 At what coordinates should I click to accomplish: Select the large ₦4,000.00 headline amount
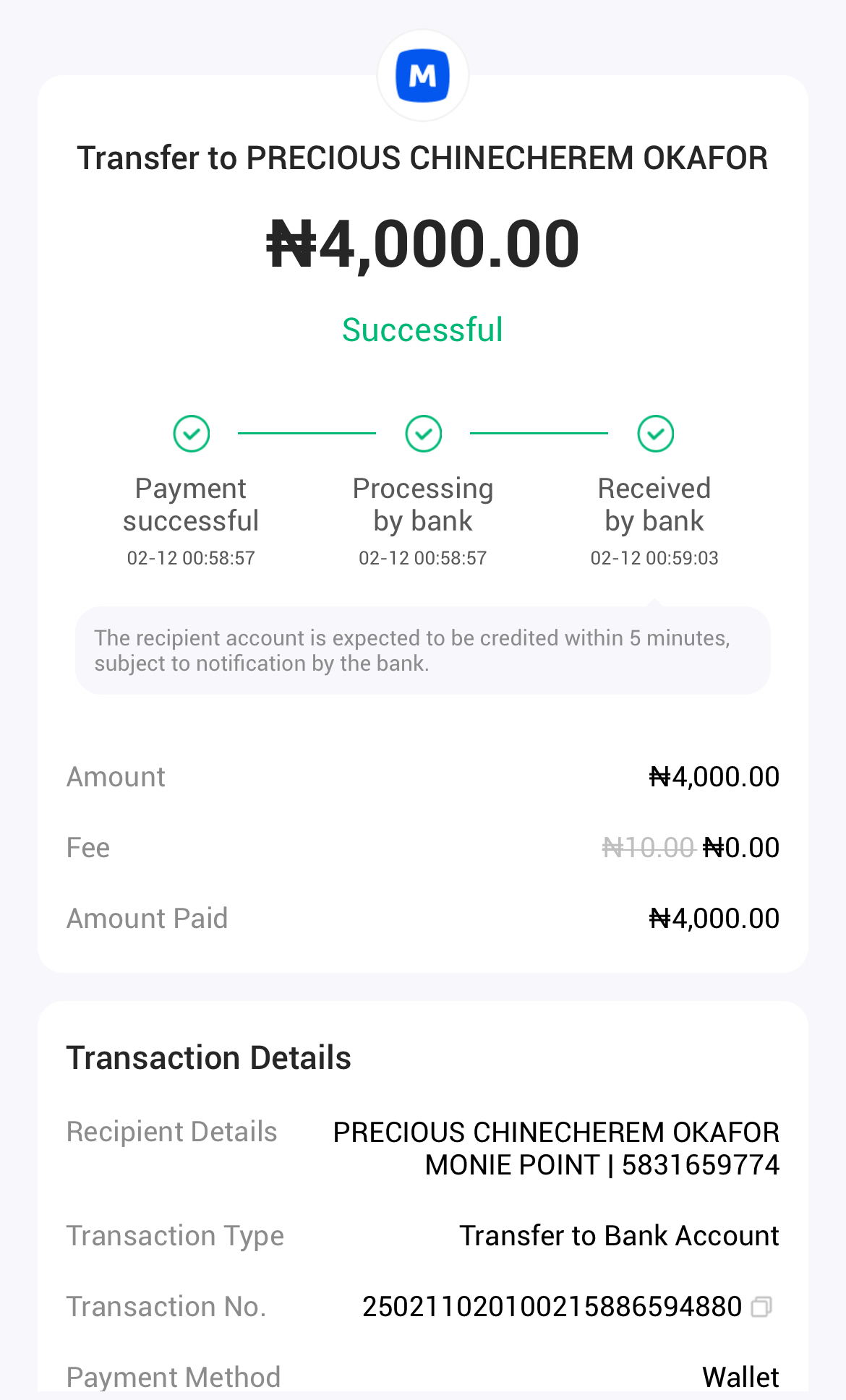(x=423, y=244)
